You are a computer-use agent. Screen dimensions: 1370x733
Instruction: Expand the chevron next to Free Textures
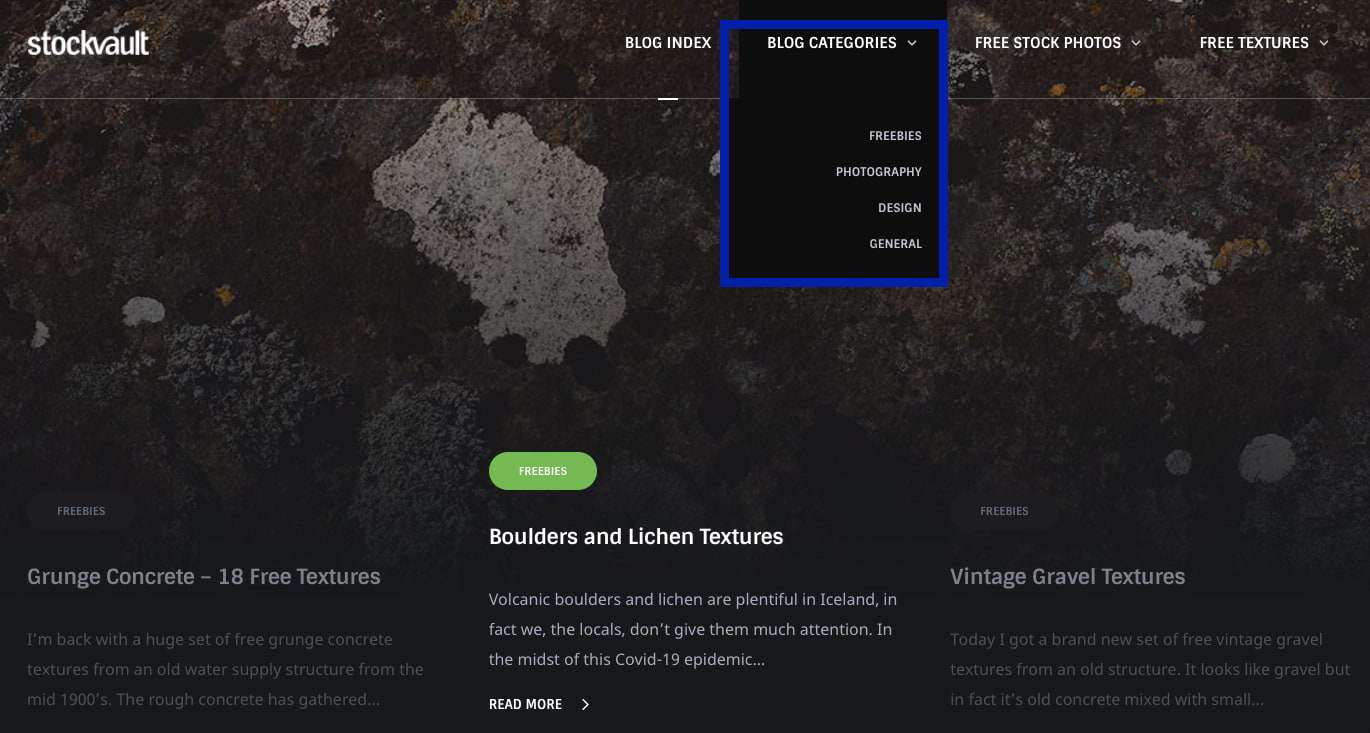(1324, 43)
